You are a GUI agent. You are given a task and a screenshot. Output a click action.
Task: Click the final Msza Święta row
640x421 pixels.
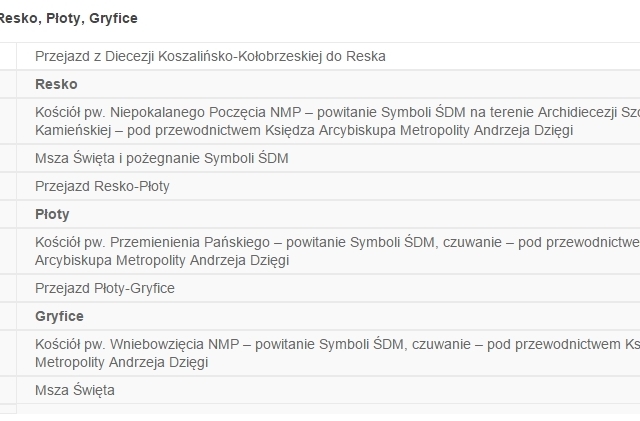point(328,390)
